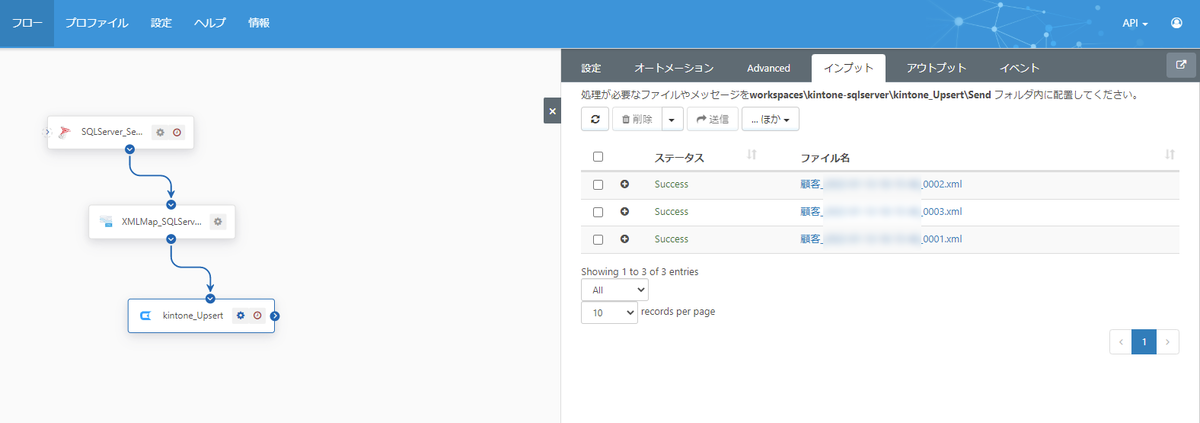Open the 0002.xml file link

(881, 184)
